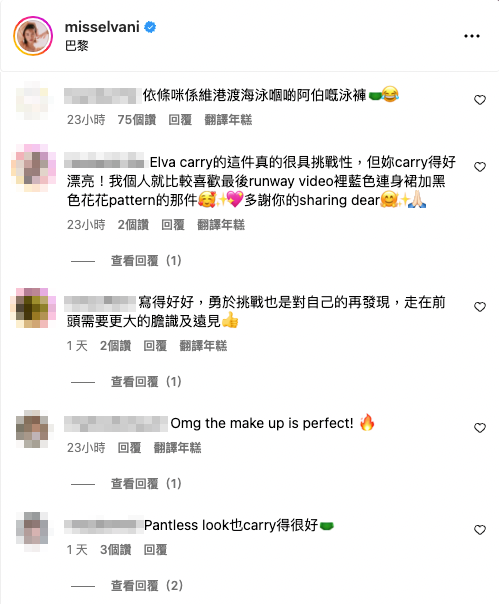Expand 查看回覆 (2) under the Pantless look comment
Screen dimensions: 499x604
(x=147, y=586)
